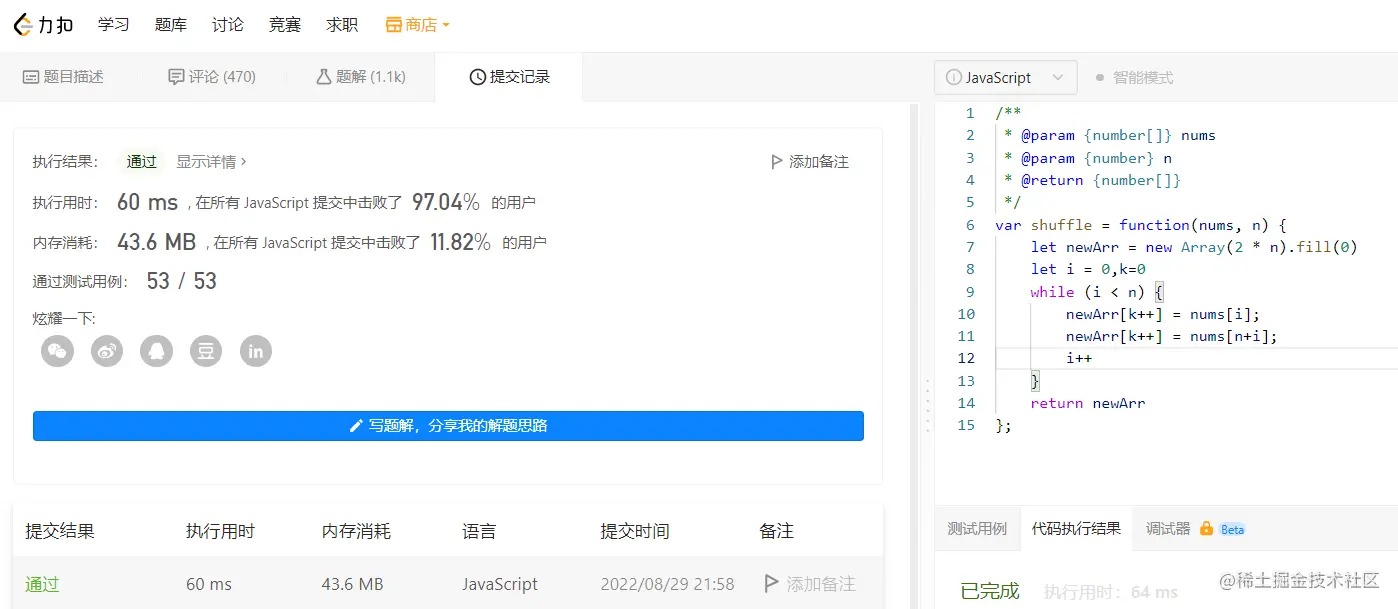Click the flag icon in the 通过 submission row
Screen dimensions: 1398x609
pyautogui.click(x=771, y=583)
